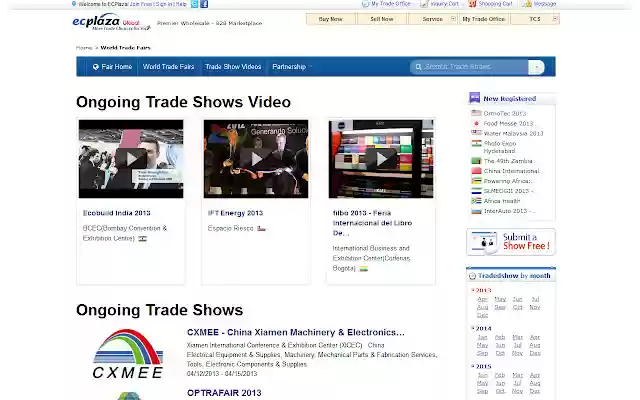Viewport: 640px width, 400px height.
Task: Select Mar under 2015
Action: point(518,375)
